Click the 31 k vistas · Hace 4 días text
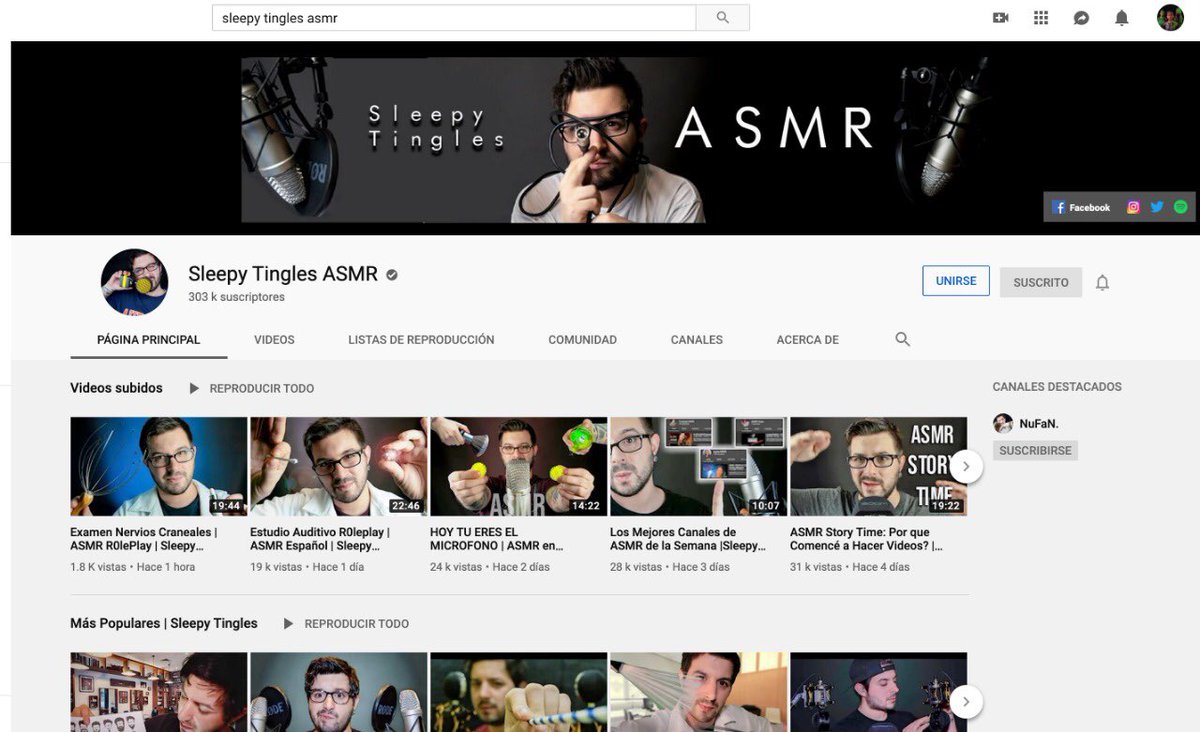This screenshot has height=732, width=1200. pos(850,567)
